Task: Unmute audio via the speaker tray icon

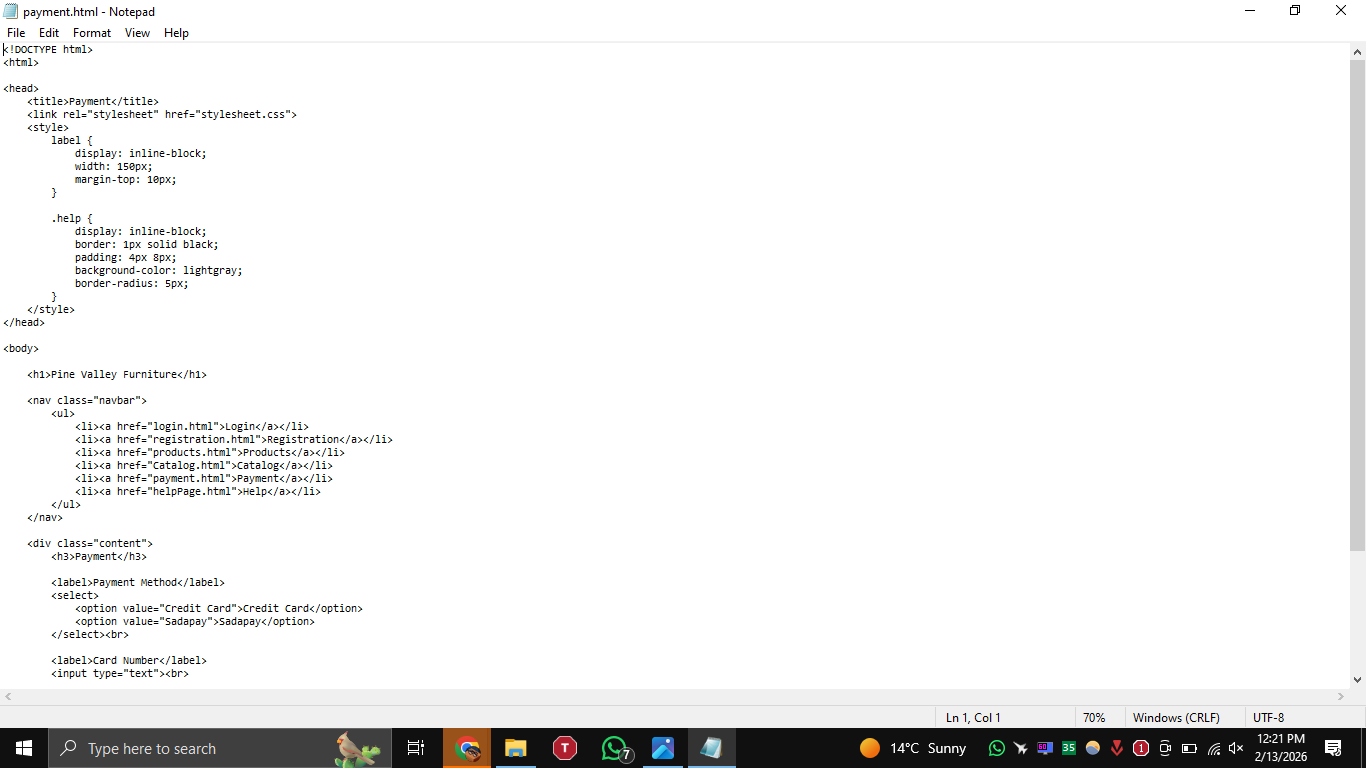Action: point(1237,748)
